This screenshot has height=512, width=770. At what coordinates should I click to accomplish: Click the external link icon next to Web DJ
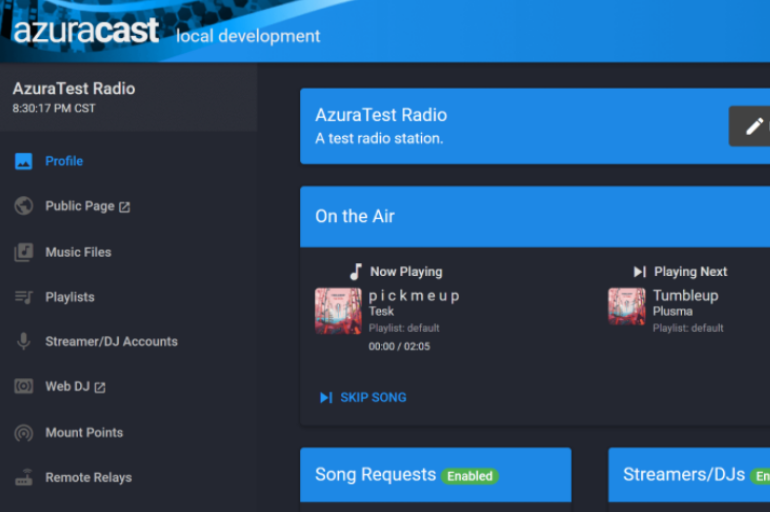[x=100, y=388]
